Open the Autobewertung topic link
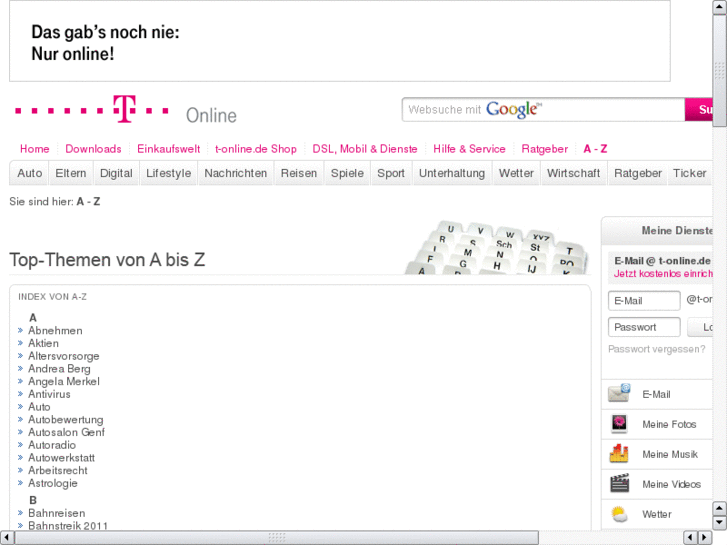This screenshot has width=727, height=545. coord(66,419)
